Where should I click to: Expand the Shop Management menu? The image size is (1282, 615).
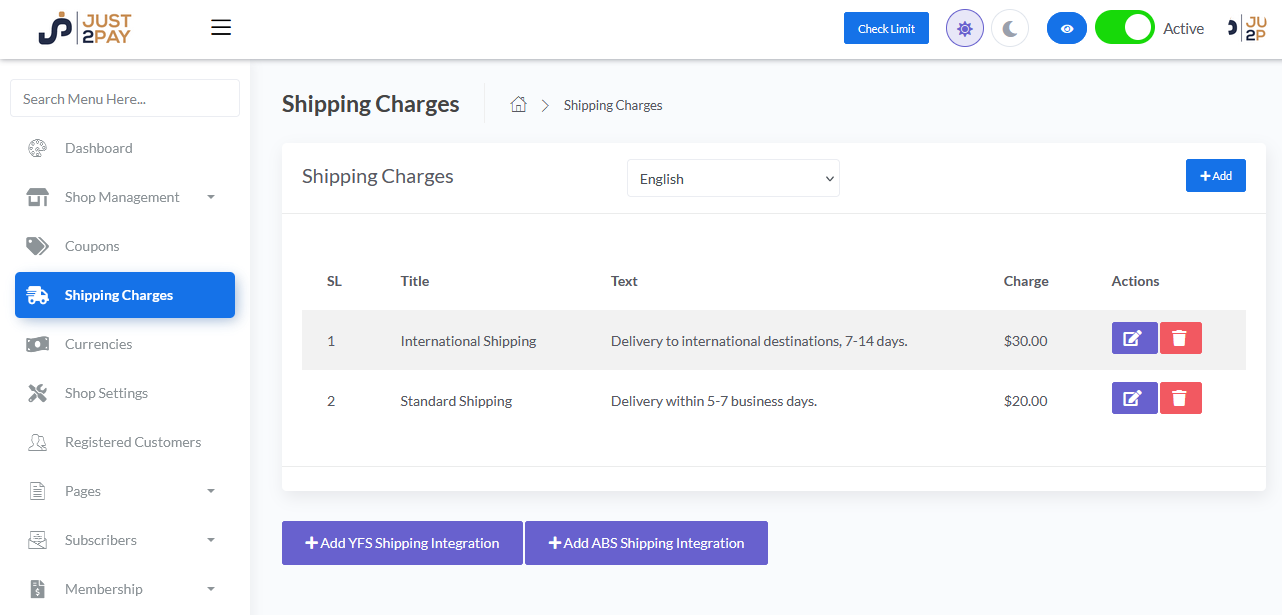(122, 197)
